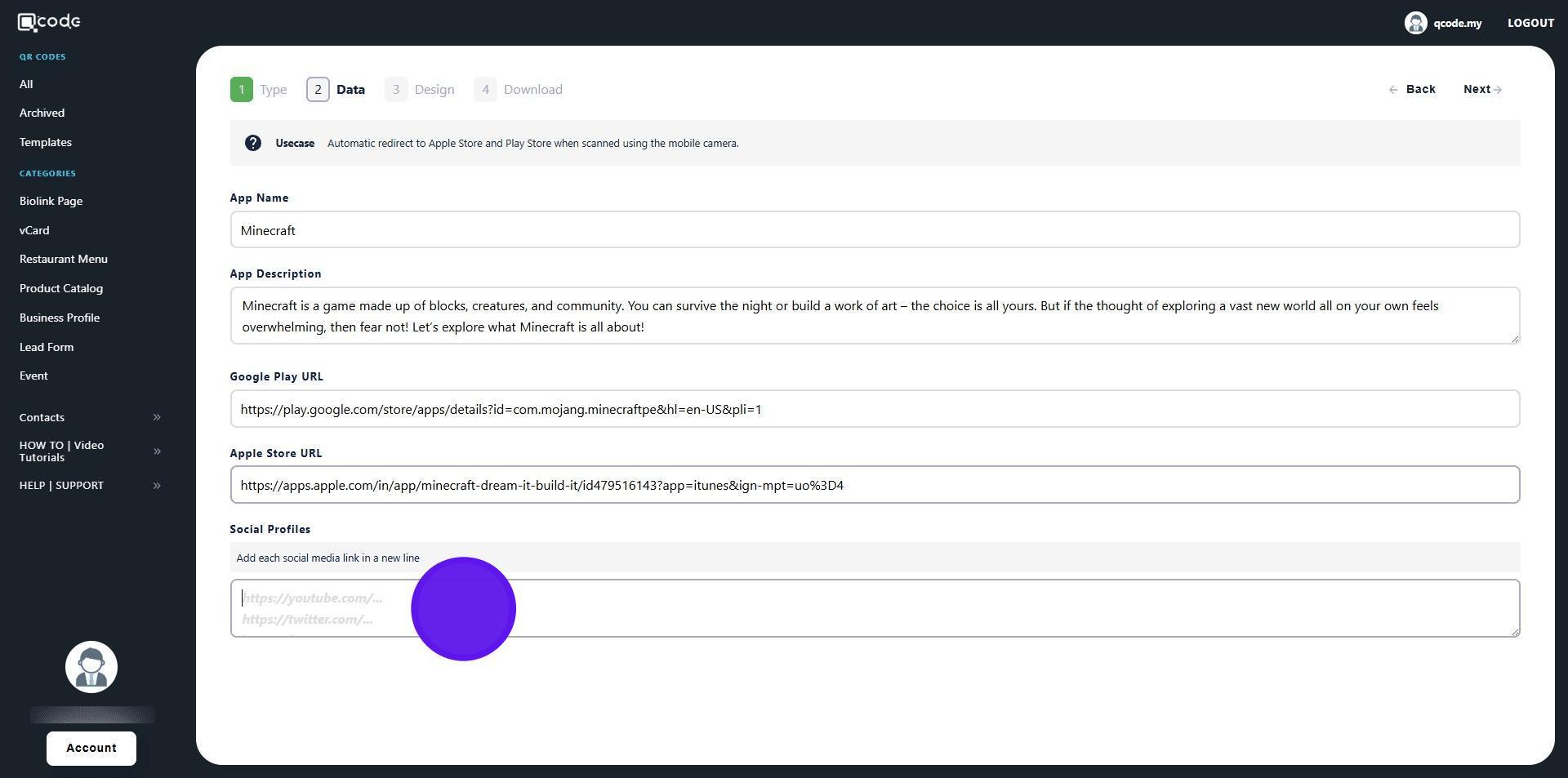Click into the Google Play URL field

click(x=874, y=409)
